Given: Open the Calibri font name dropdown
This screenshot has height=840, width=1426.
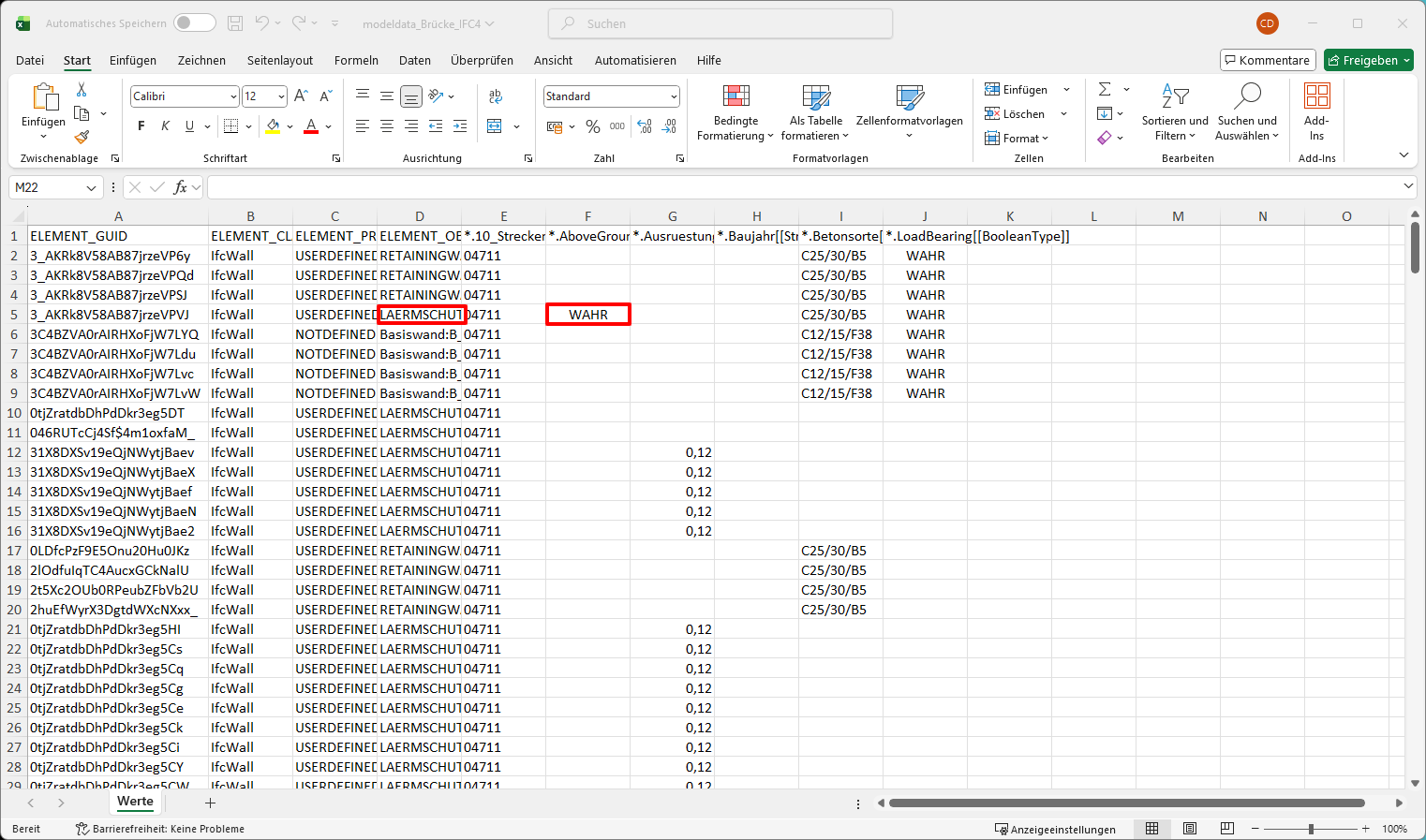Looking at the screenshot, I should coord(233,96).
